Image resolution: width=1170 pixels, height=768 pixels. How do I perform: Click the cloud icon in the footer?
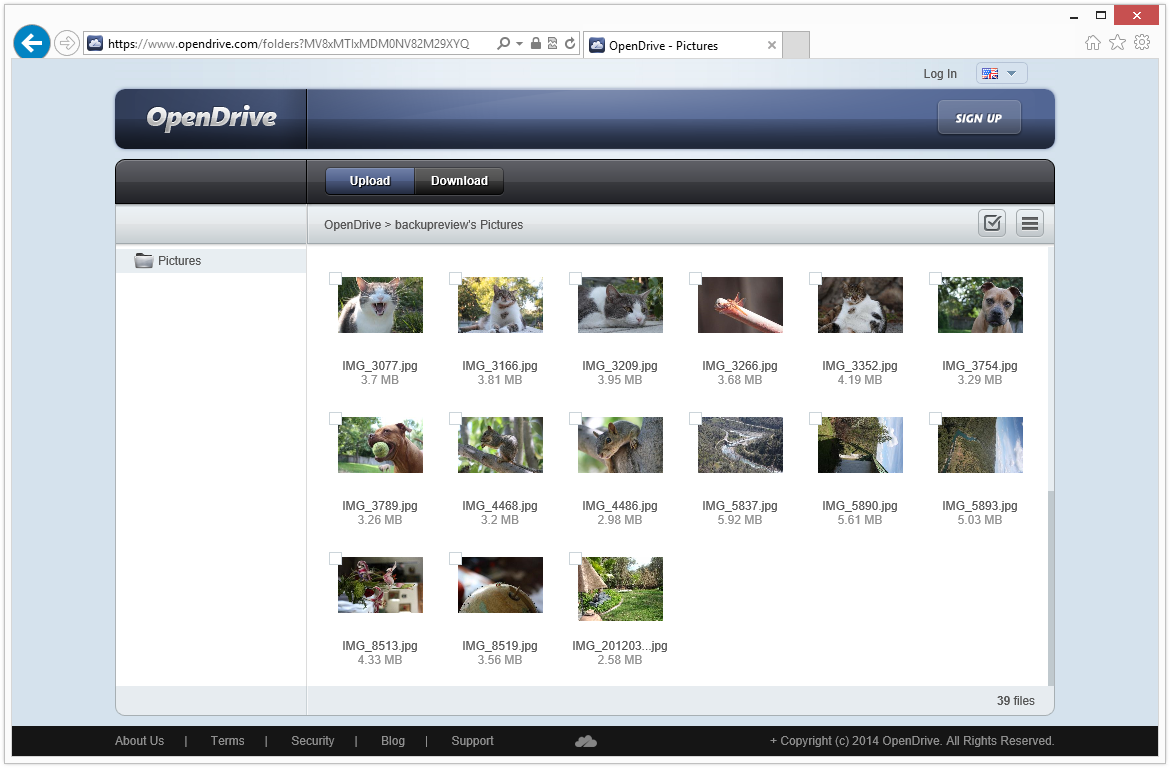point(586,741)
